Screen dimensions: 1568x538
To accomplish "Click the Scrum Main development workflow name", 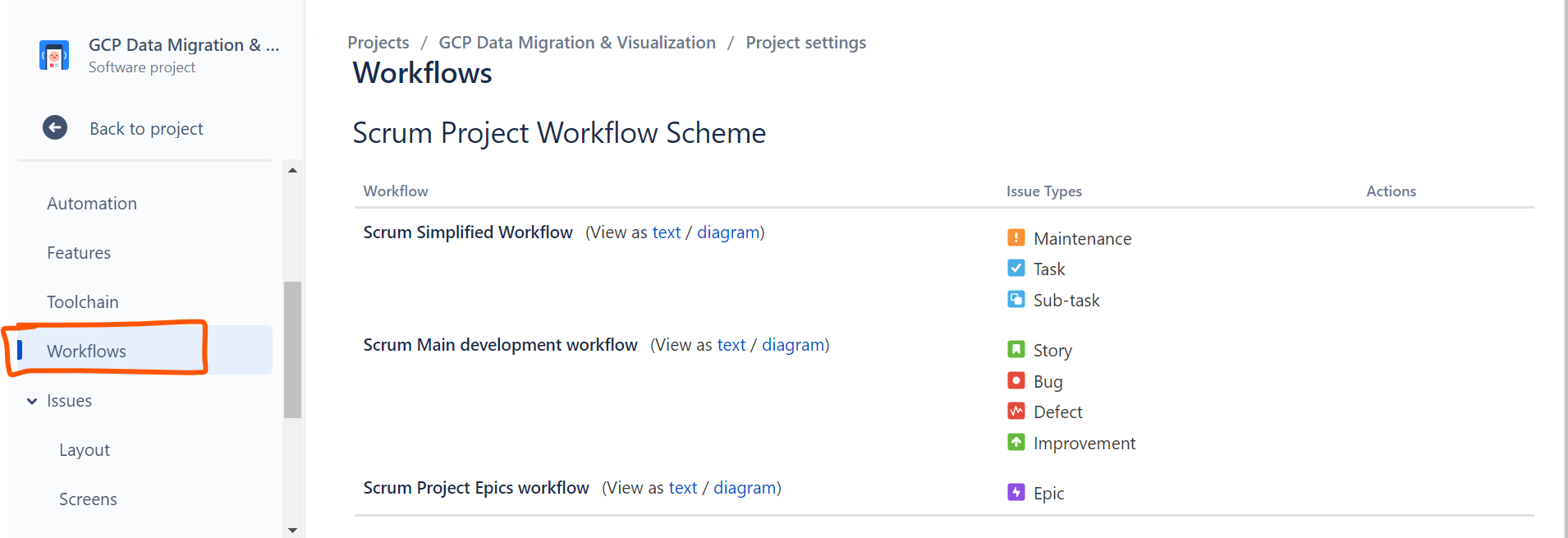I will coord(501,345).
